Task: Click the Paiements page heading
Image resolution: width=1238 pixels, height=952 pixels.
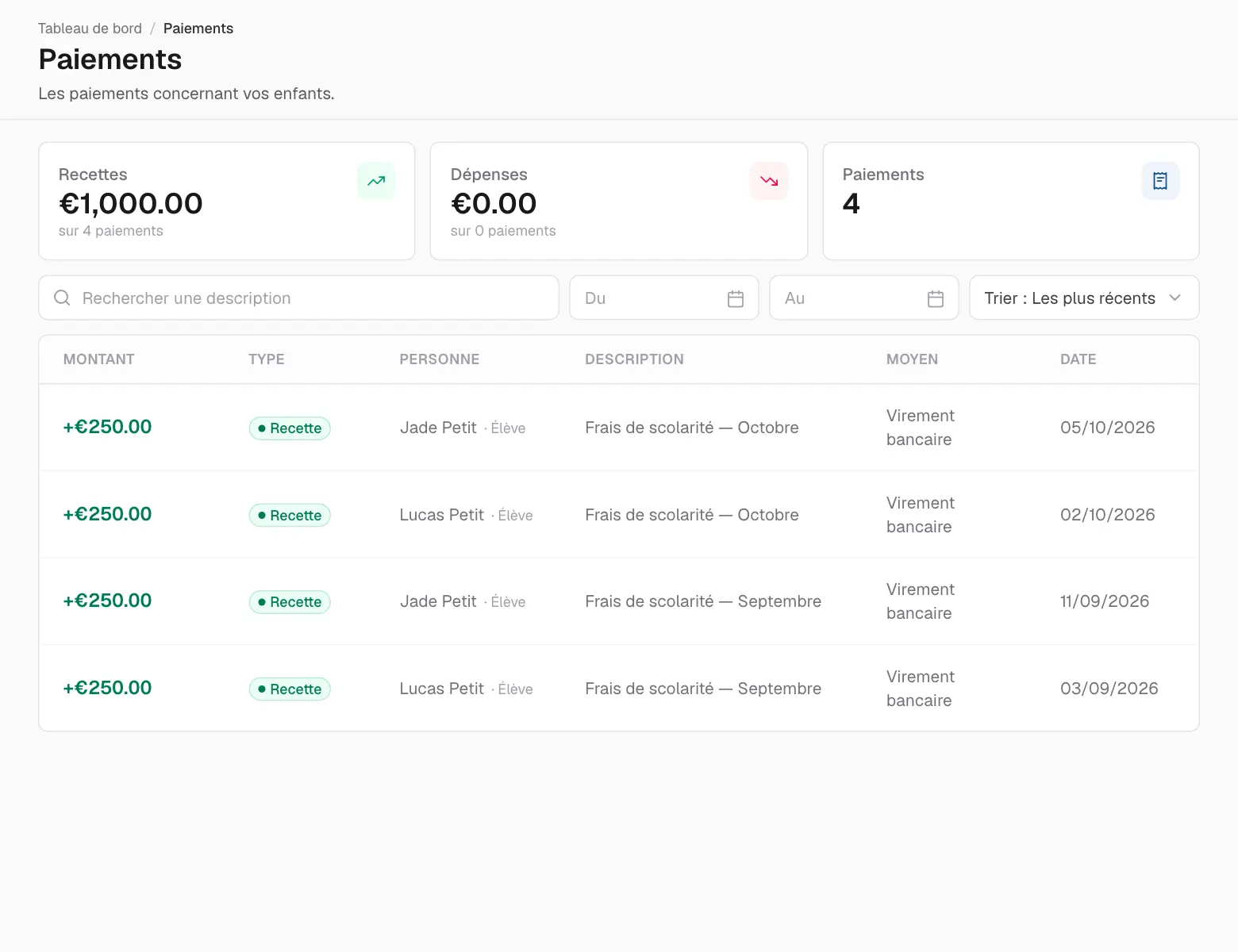Action: (x=110, y=59)
